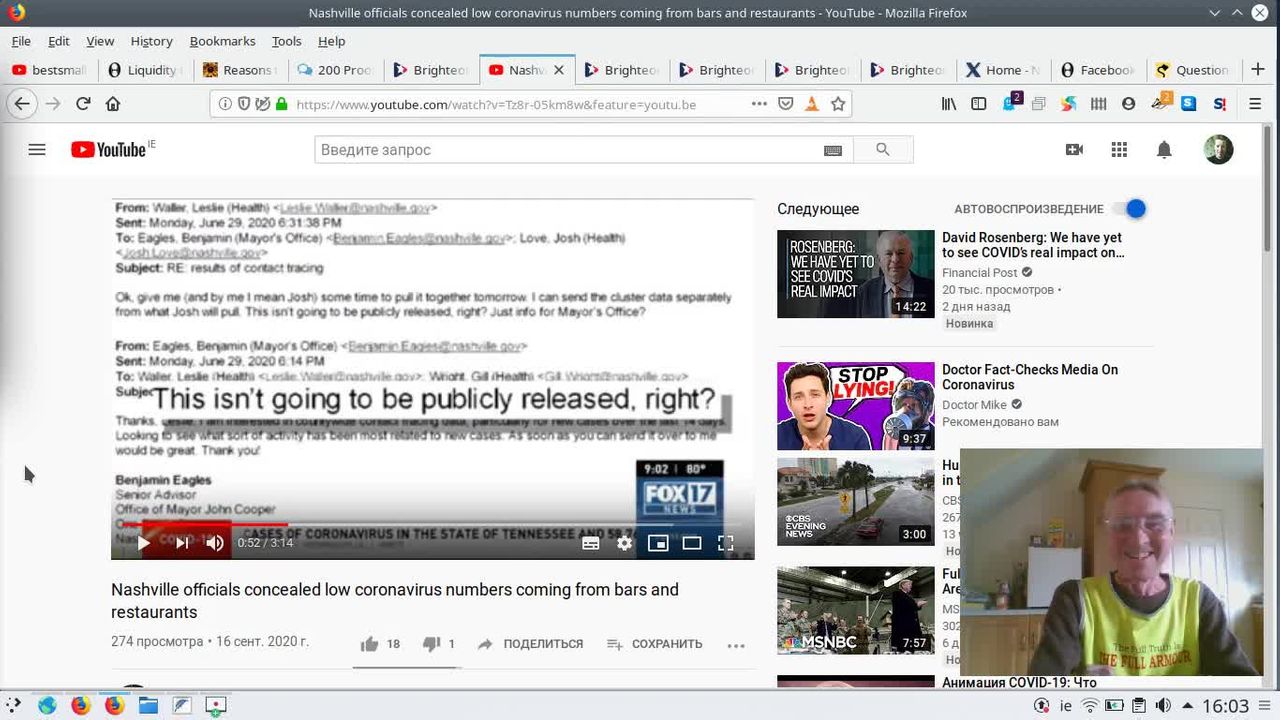
Task: Open YouTube hamburger guide menu
Action: [37, 150]
